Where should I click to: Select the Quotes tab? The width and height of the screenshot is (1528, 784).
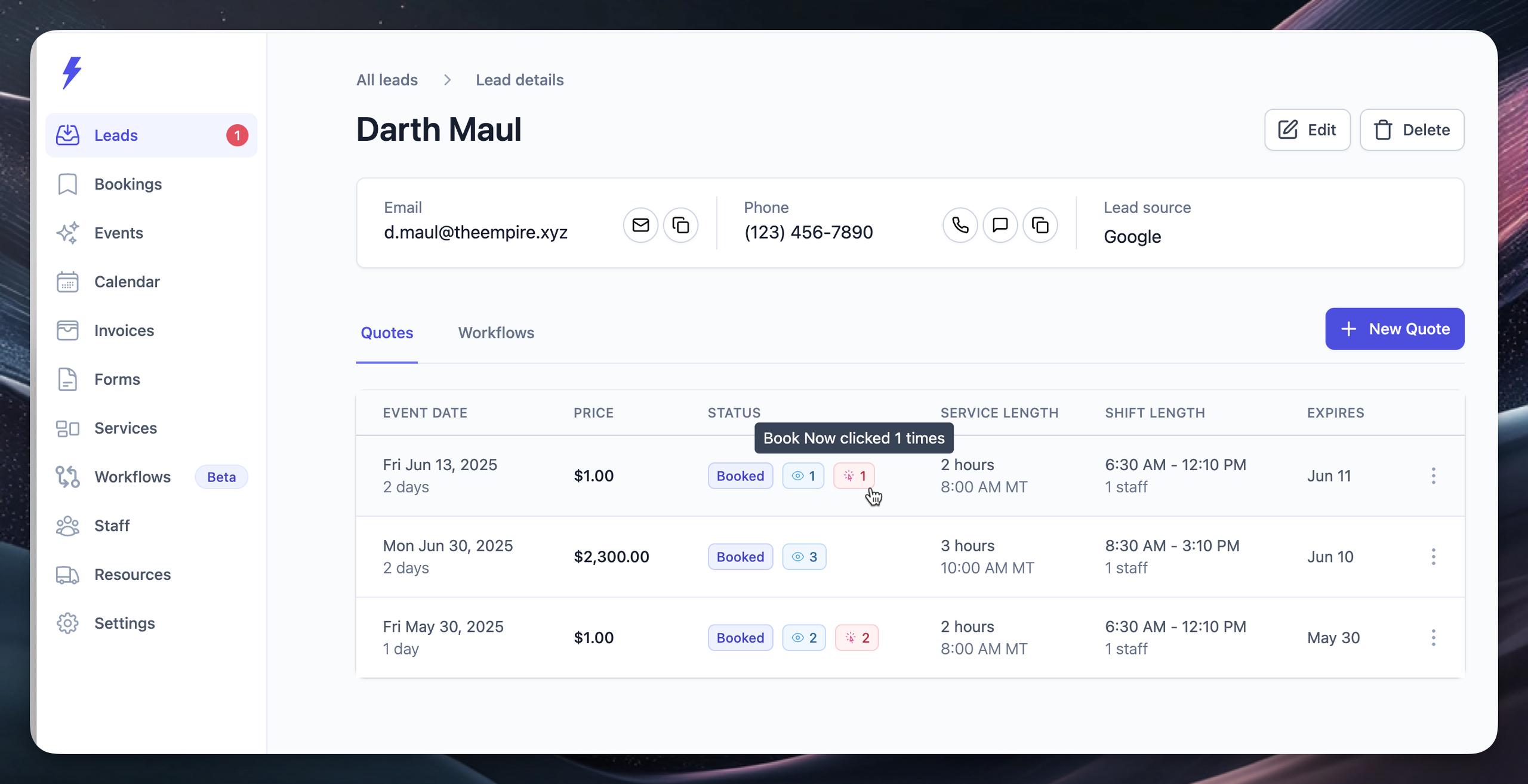387,333
